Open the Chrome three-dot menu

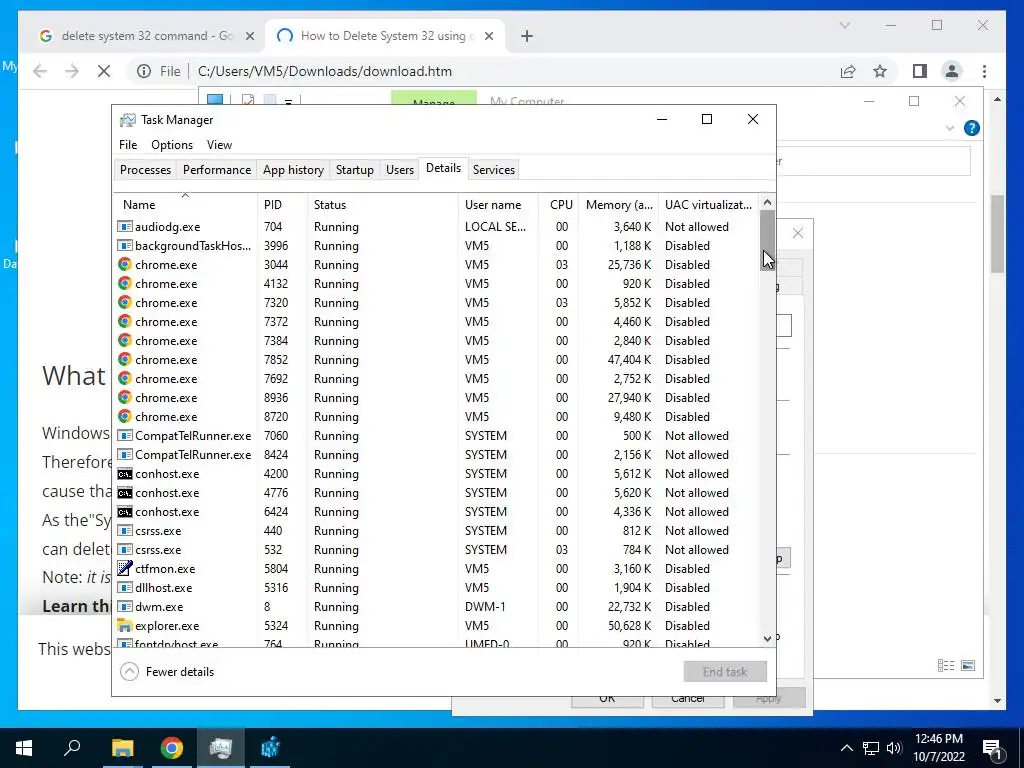click(x=984, y=71)
